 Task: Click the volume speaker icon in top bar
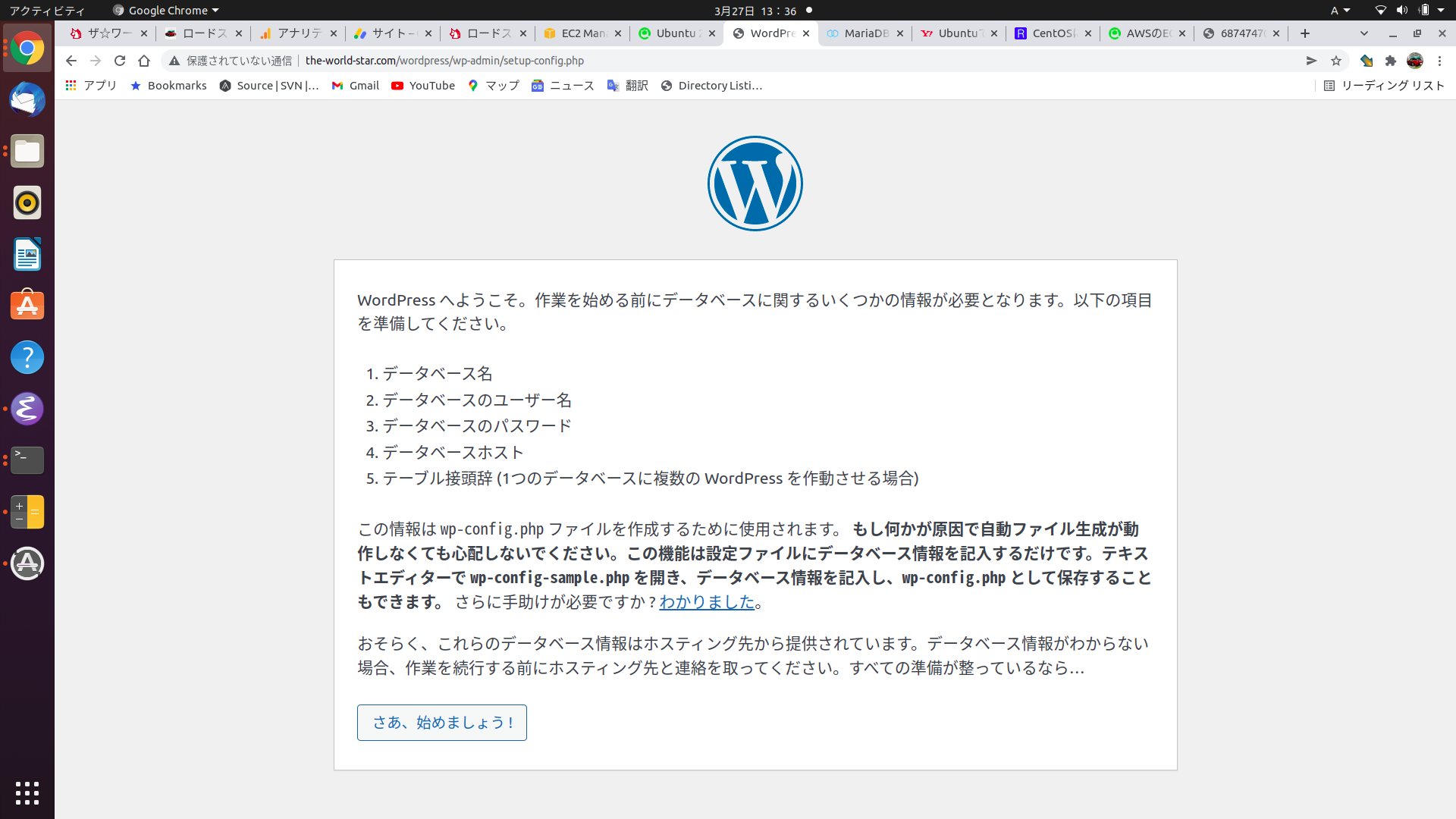pyautogui.click(x=1402, y=11)
